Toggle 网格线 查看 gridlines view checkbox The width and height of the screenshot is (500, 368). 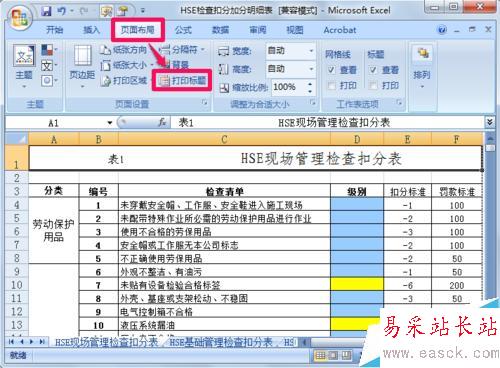click(x=331, y=70)
